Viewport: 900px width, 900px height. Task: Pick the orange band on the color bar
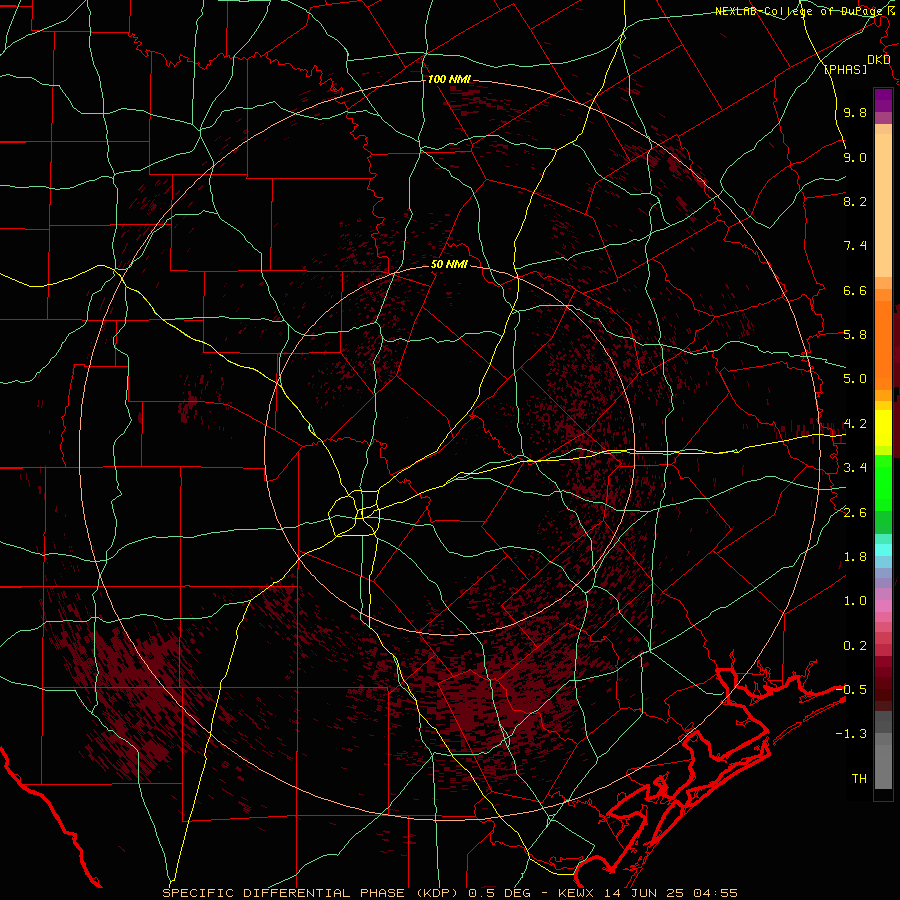coord(883,344)
